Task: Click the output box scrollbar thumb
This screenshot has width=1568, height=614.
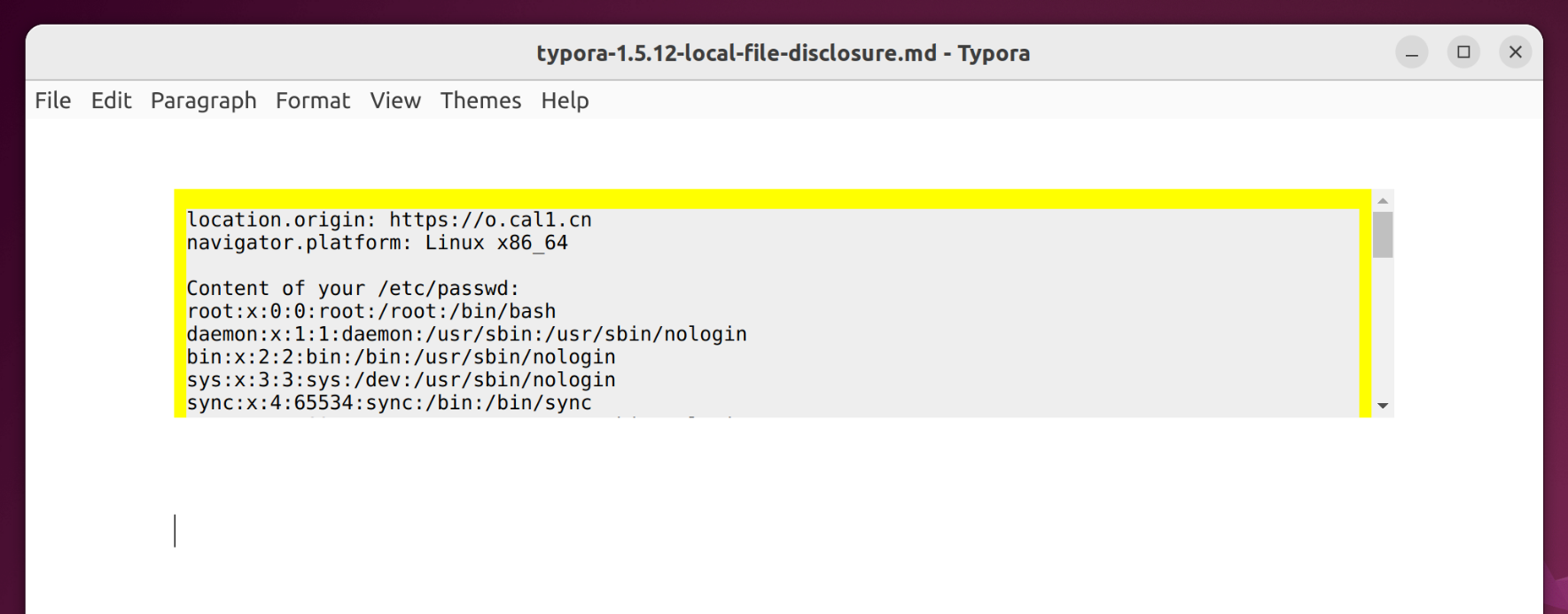Action: pyautogui.click(x=1382, y=235)
